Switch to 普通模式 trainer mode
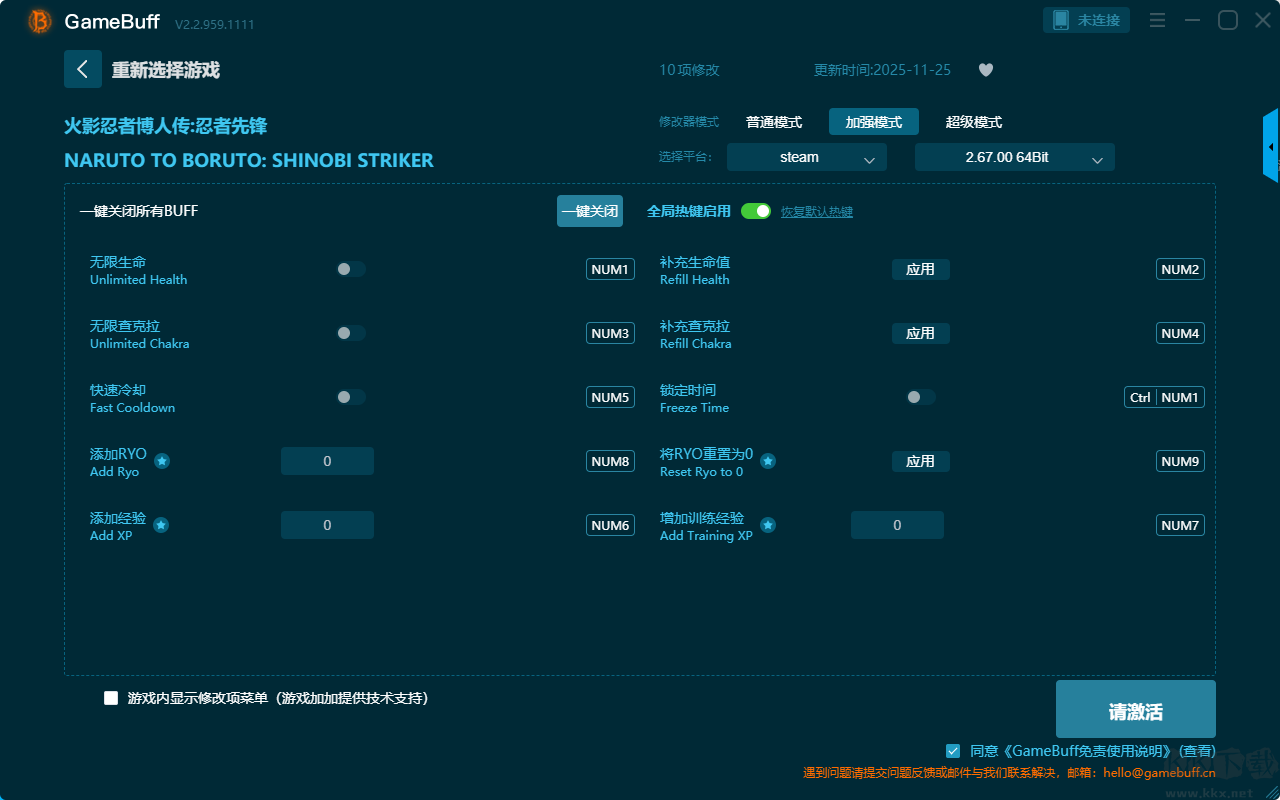 coord(774,122)
